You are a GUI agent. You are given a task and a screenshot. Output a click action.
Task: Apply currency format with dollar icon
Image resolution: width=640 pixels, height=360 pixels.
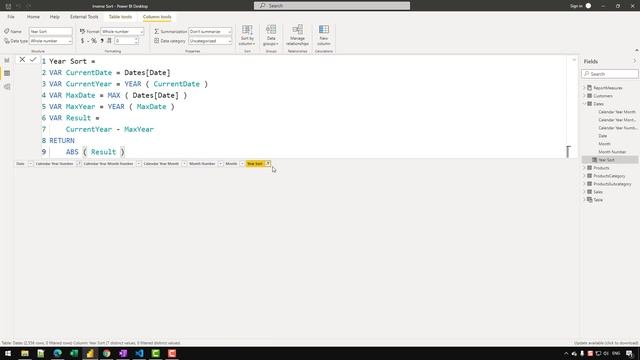tap(82, 41)
